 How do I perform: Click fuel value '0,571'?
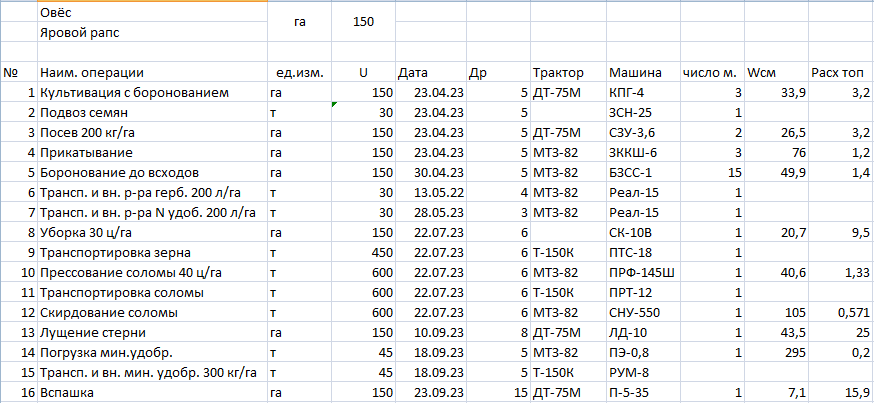tap(841, 313)
